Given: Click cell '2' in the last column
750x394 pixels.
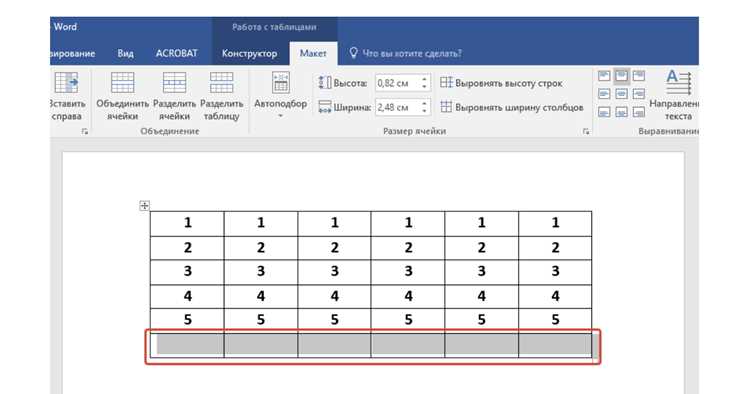Looking at the screenshot, I should coord(555,248).
